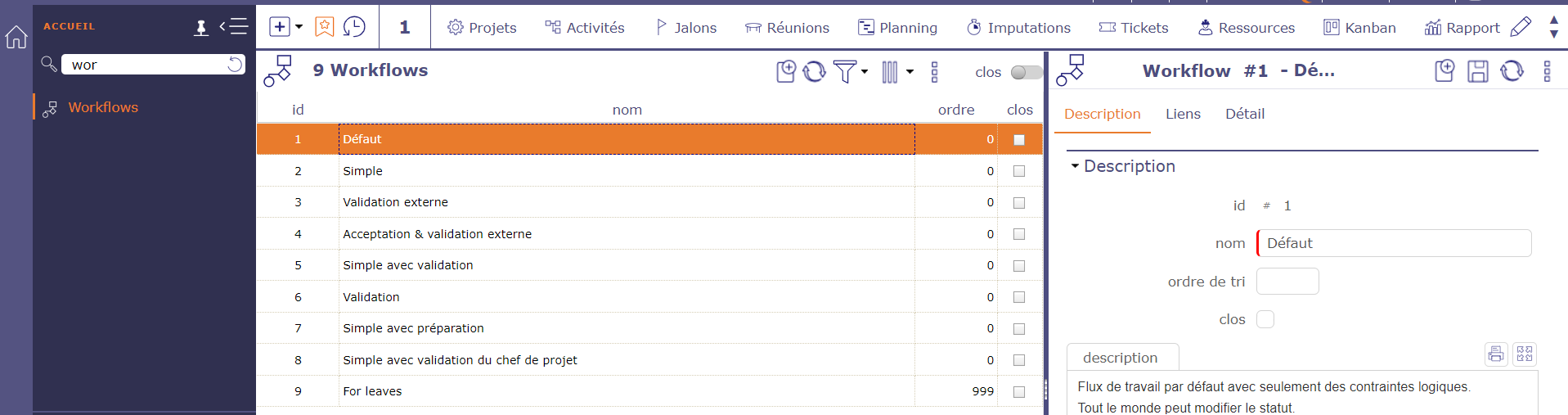Open the Tickets top menu entry
Screen dimensions: 1568x415
click(1134, 28)
